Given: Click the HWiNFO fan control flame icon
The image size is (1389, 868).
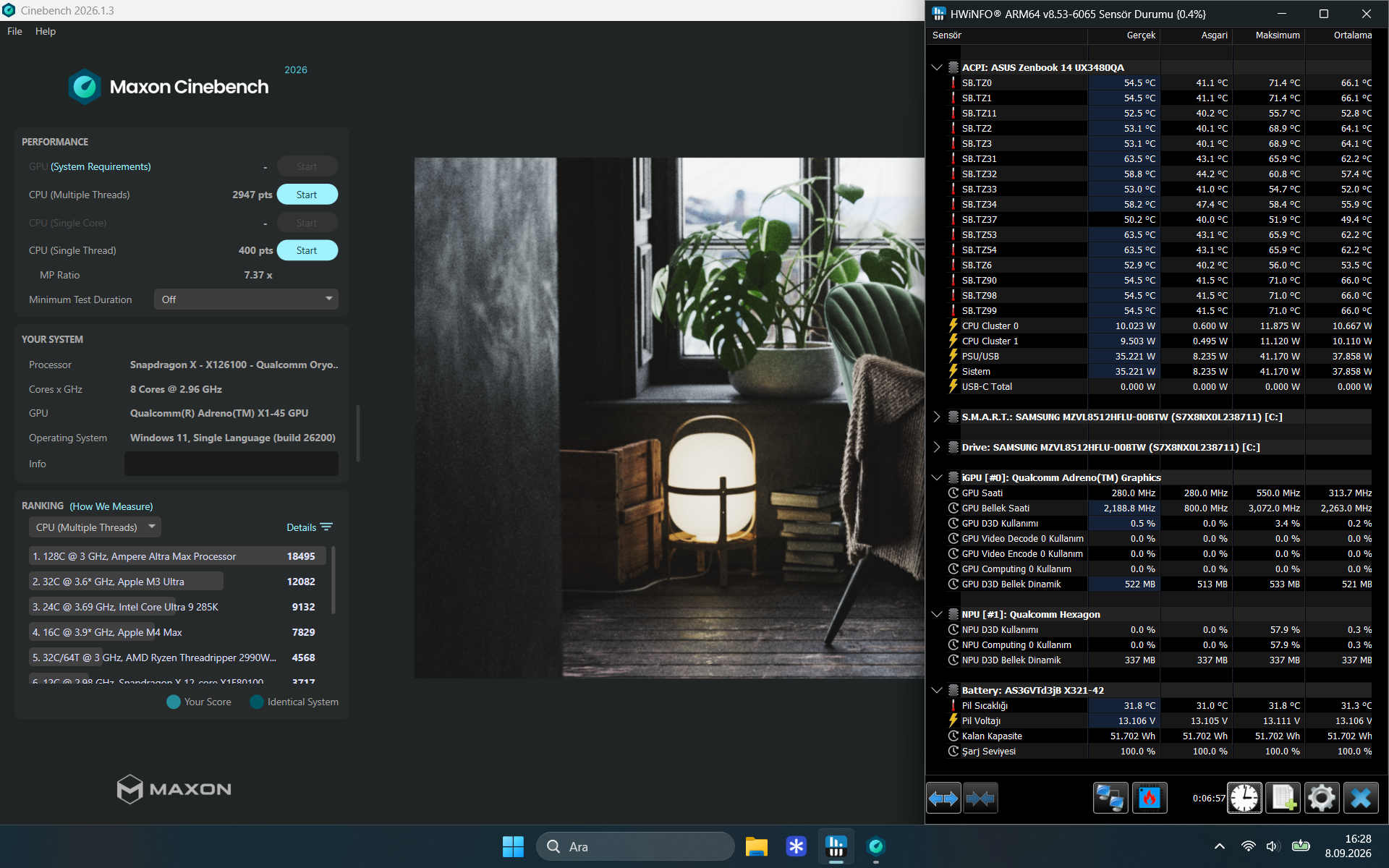Looking at the screenshot, I should pyautogui.click(x=1149, y=798).
